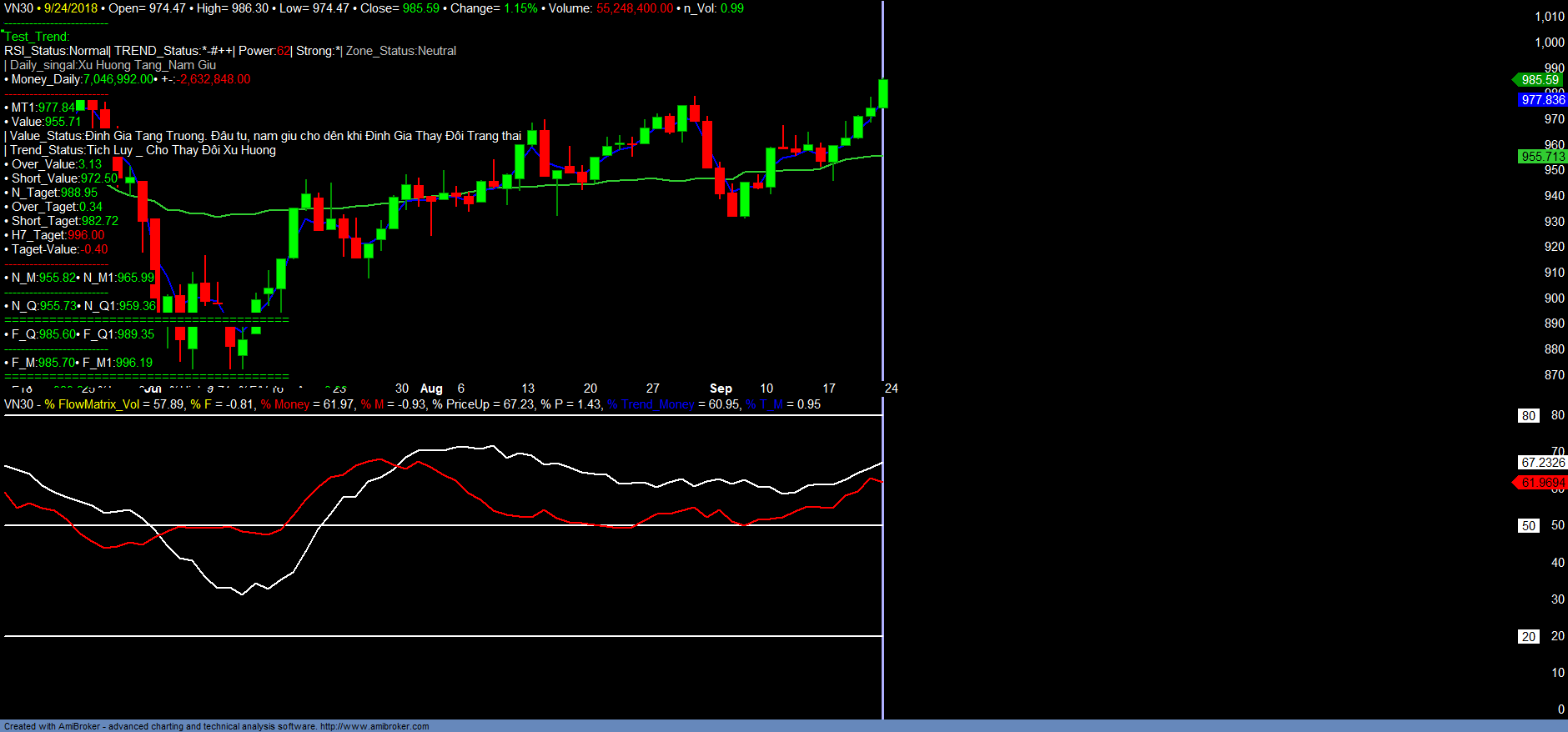Select the boxed 50 level marker
Viewport: 1568px width, 732px height.
click(1528, 526)
